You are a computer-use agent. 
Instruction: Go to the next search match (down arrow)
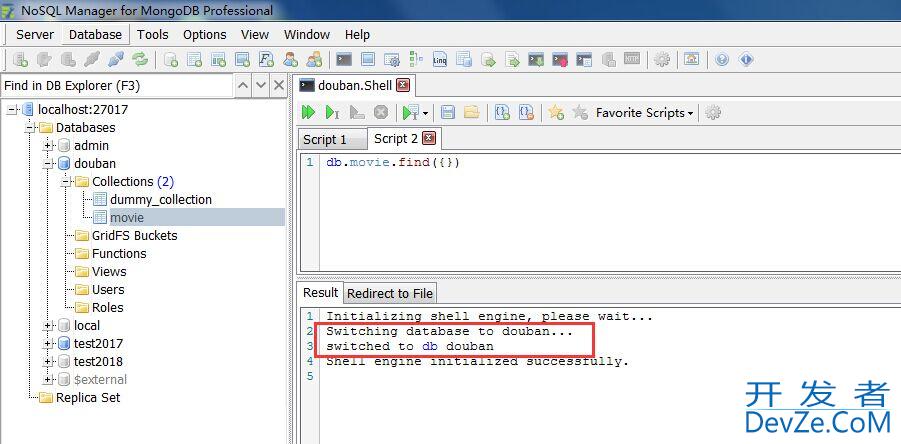click(x=261, y=86)
